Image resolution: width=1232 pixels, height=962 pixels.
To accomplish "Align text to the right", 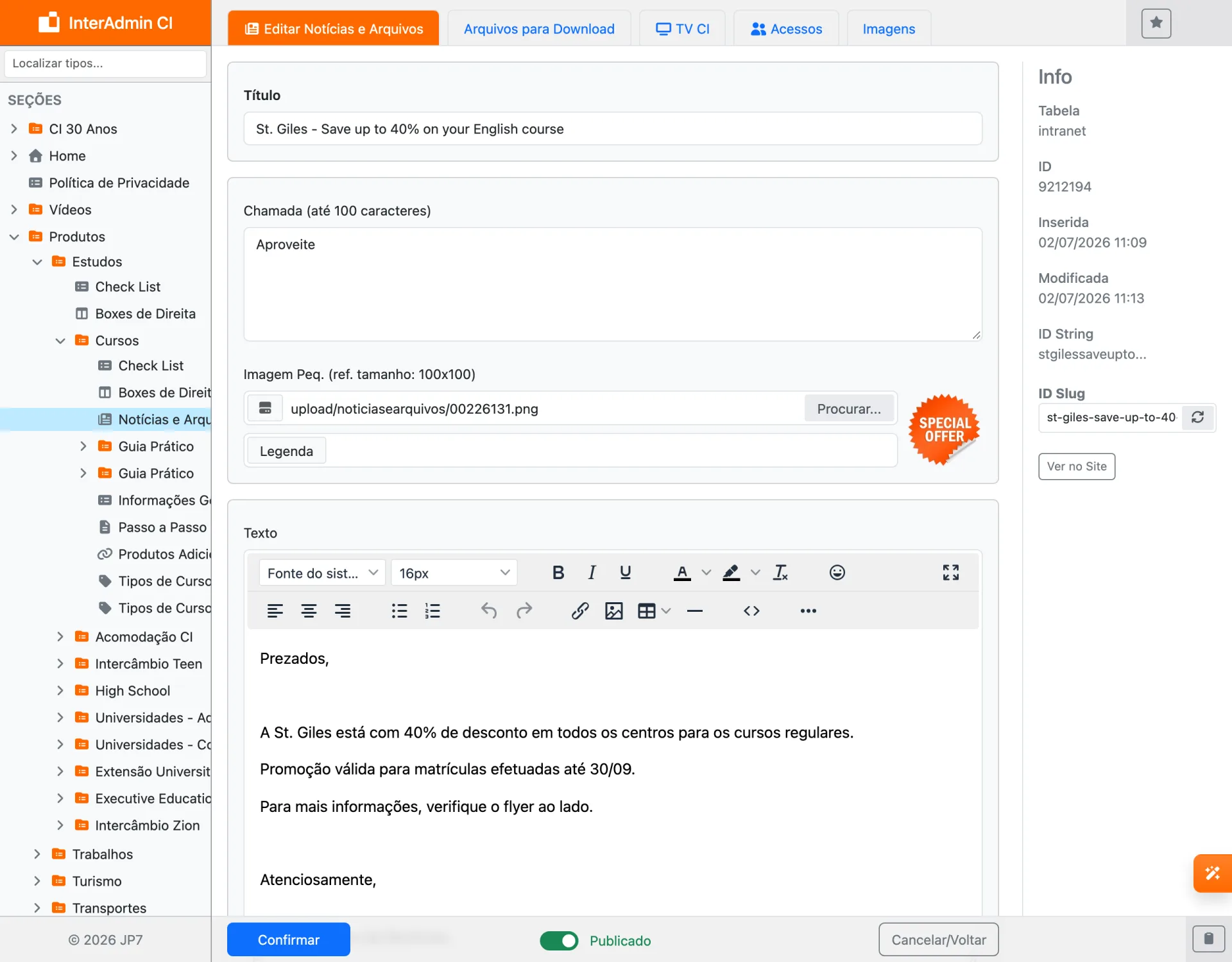I will pyautogui.click(x=343, y=611).
